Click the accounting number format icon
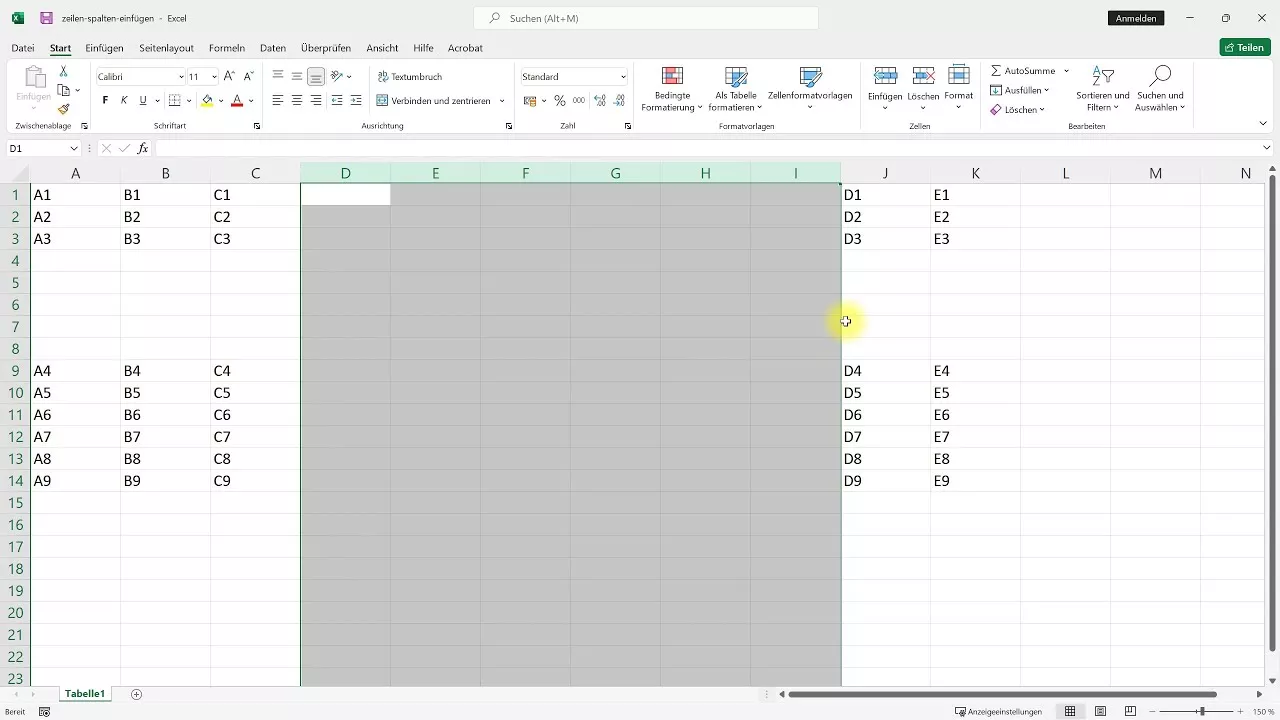 pyautogui.click(x=530, y=100)
